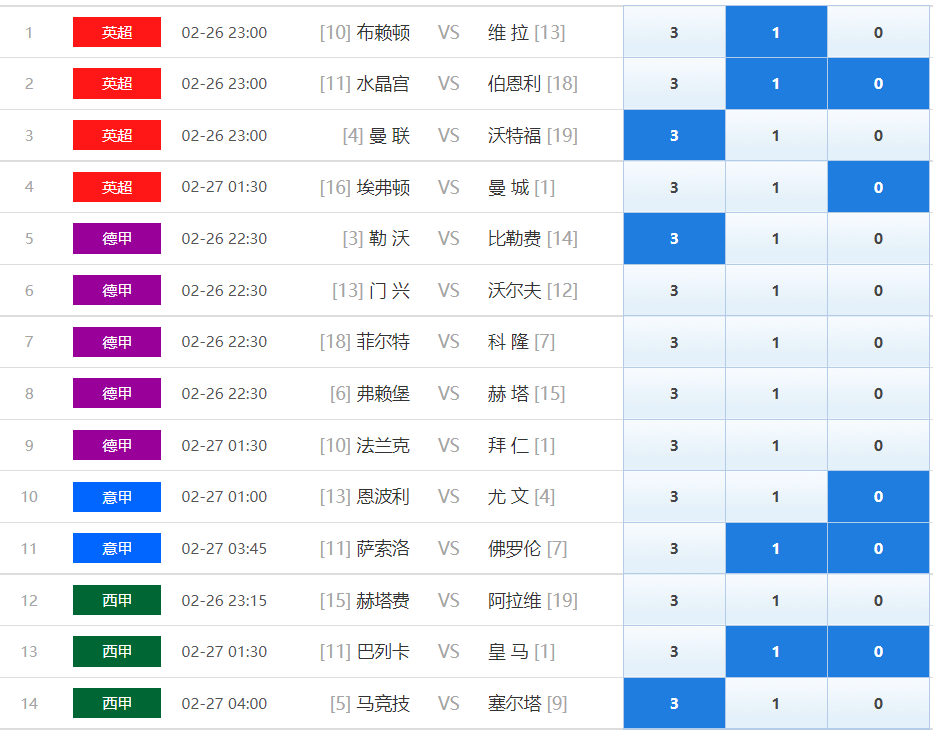933x730 pixels.
Task: Select 1 for 赫塔费 vs 阿拉维
Action: coord(776,600)
